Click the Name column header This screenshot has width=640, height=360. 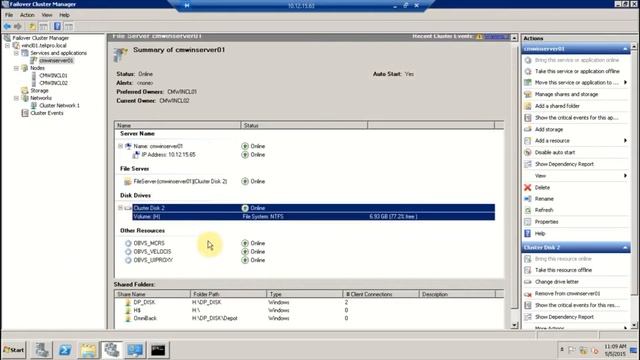coord(178,125)
